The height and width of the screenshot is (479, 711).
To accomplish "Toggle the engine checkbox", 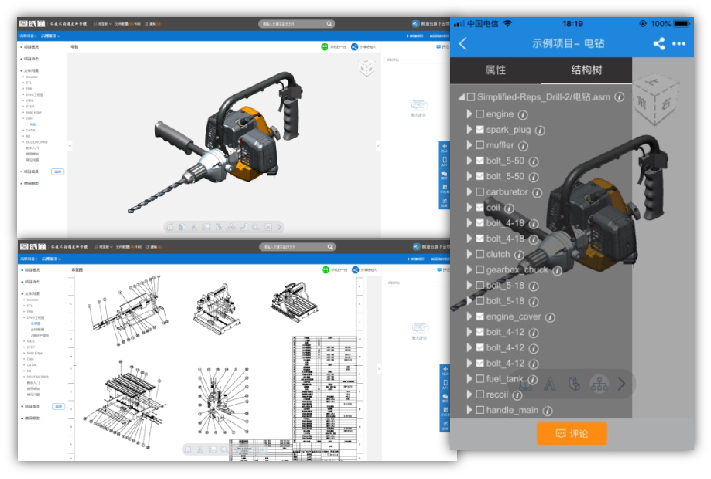I will tap(480, 114).
